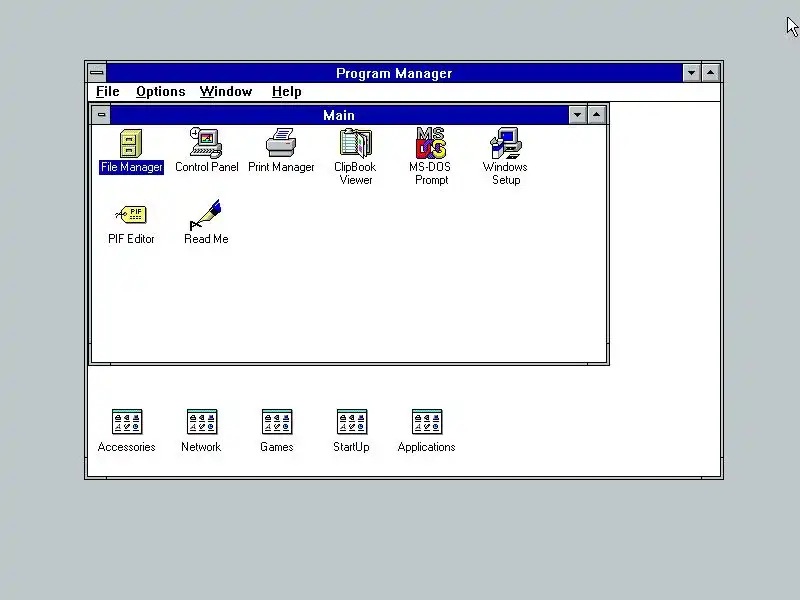The width and height of the screenshot is (800, 600).
Task: Open the Options menu
Action: [x=161, y=92]
